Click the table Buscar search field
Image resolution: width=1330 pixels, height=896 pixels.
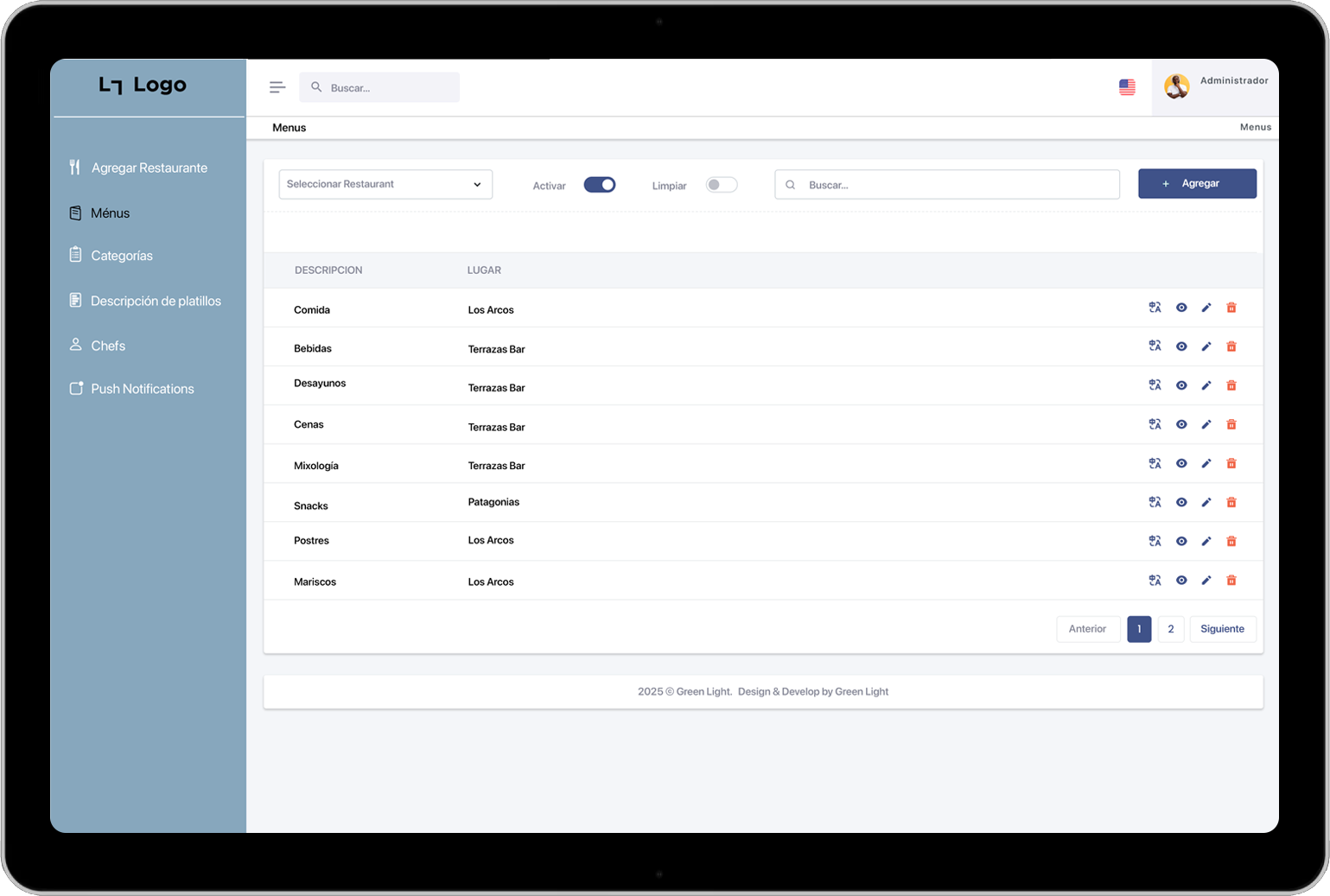pos(947,185)
